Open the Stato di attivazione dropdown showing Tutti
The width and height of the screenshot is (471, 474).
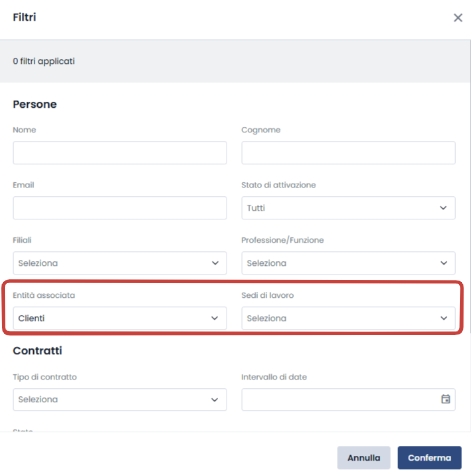pos(348,208)
